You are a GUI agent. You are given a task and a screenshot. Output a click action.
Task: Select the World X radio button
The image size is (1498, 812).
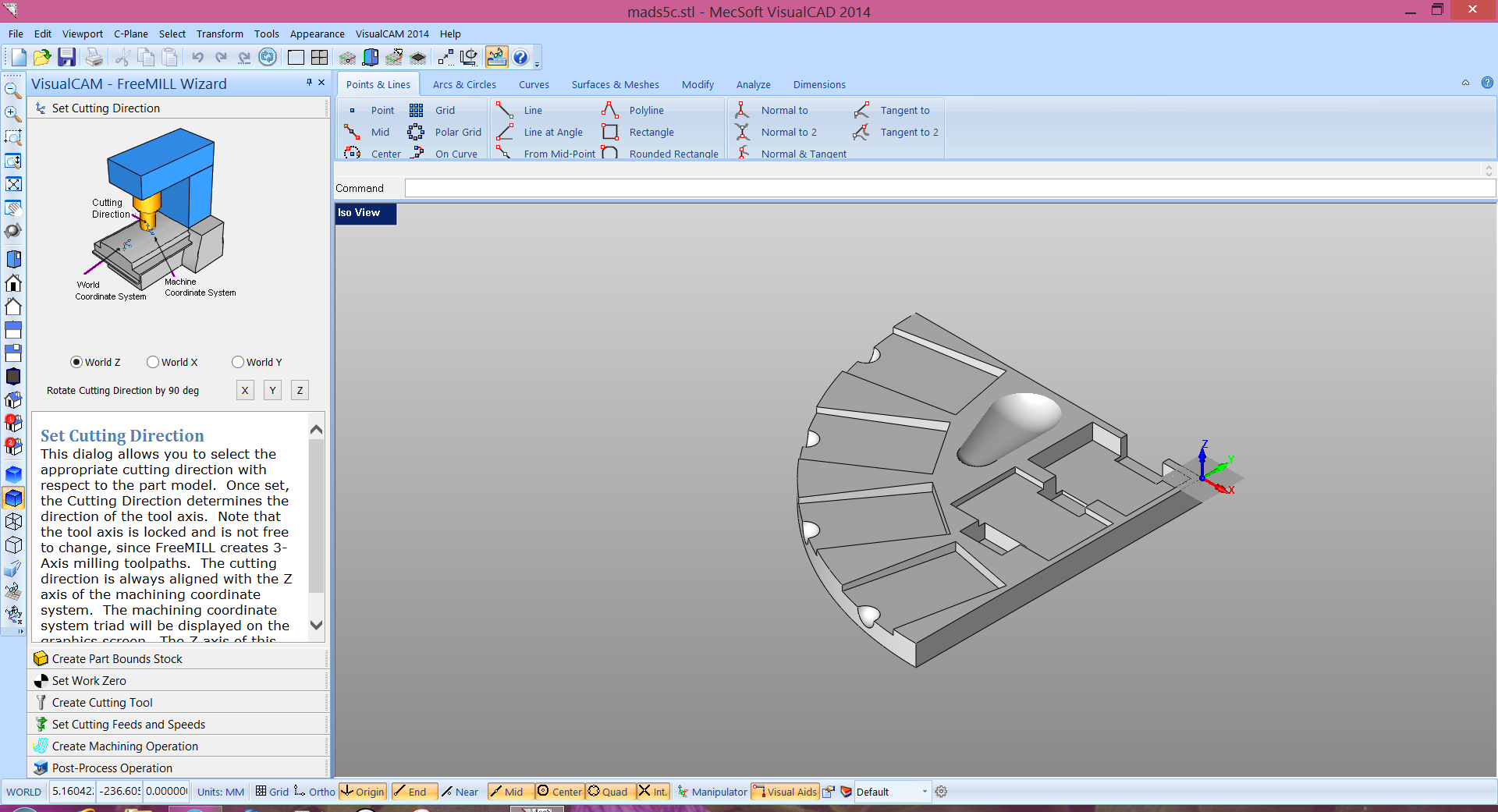pos(153,362)
